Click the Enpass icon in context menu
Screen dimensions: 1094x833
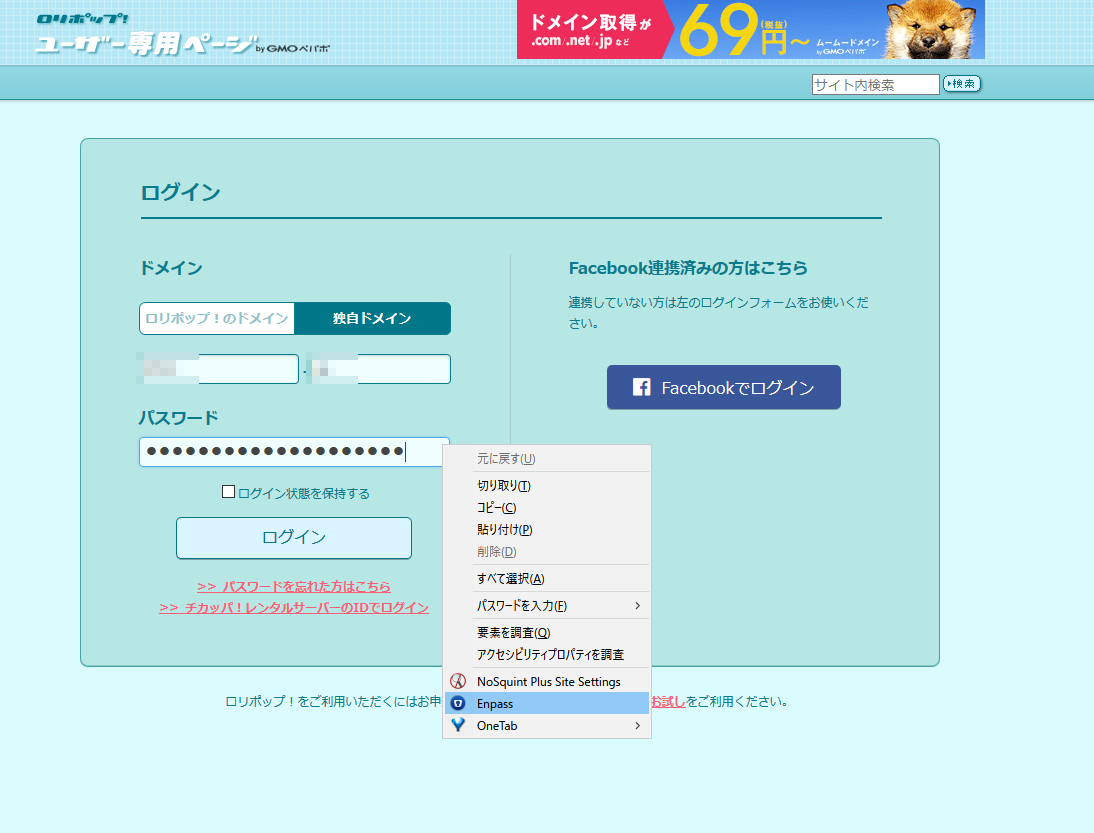tap(458, 703)
